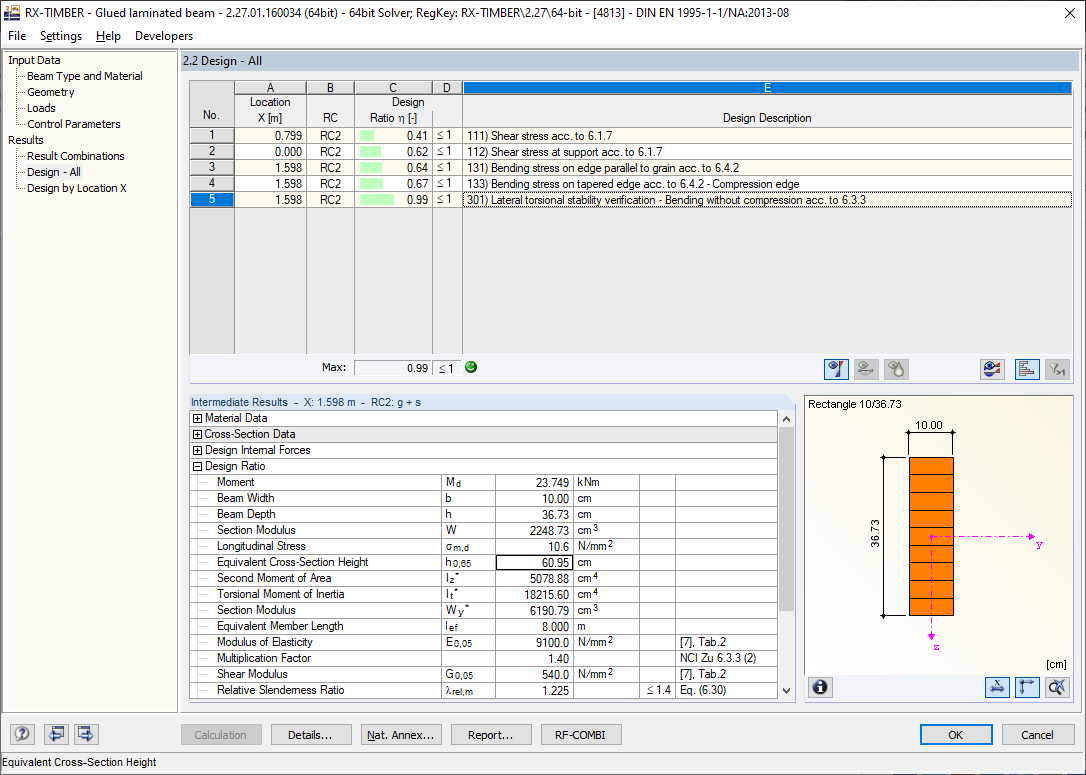1086x775 pixels.
Task: Click the Report... button
Action: point(490,735)
